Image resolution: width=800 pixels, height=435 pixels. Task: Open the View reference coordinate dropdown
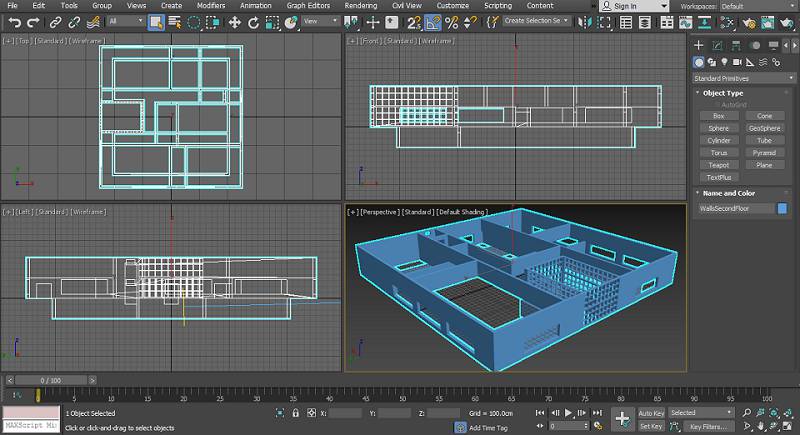tap(320, 21)
